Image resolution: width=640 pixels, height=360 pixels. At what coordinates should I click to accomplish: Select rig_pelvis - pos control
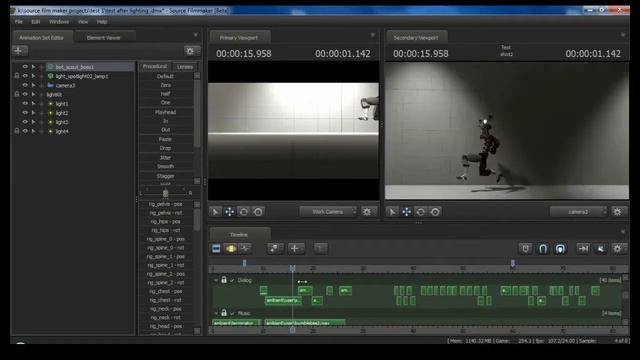coord(165,204)
